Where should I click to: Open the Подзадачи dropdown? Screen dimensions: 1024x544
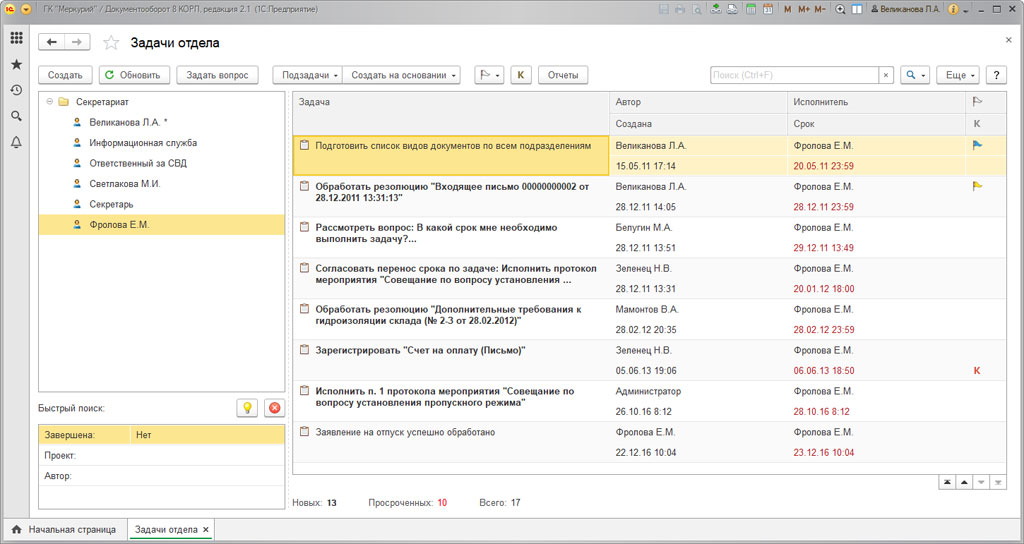(x=307, y=75)
